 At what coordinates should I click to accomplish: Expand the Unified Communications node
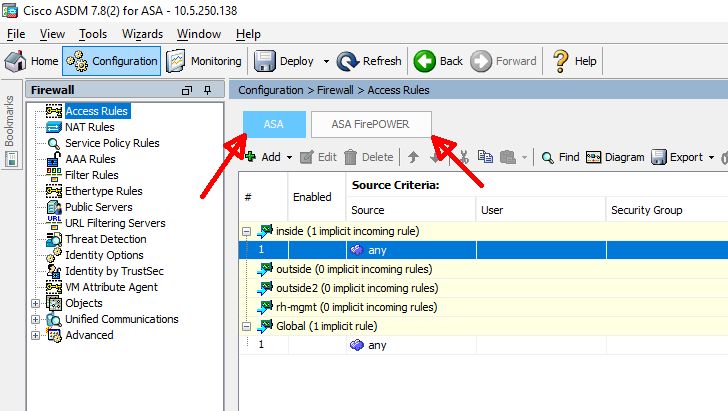(35, 320)
